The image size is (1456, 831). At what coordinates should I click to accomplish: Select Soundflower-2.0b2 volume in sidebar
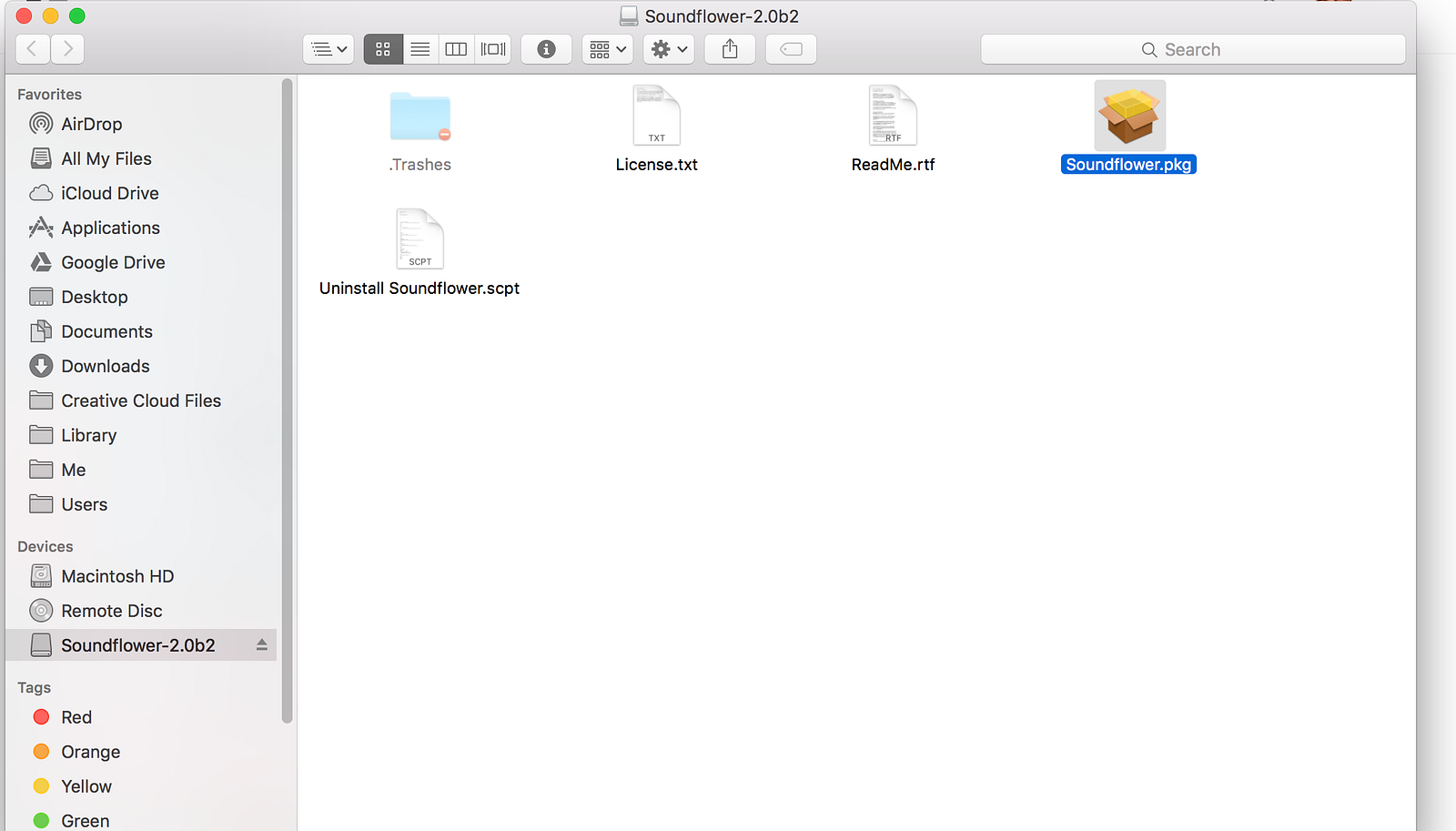[141, 645]
